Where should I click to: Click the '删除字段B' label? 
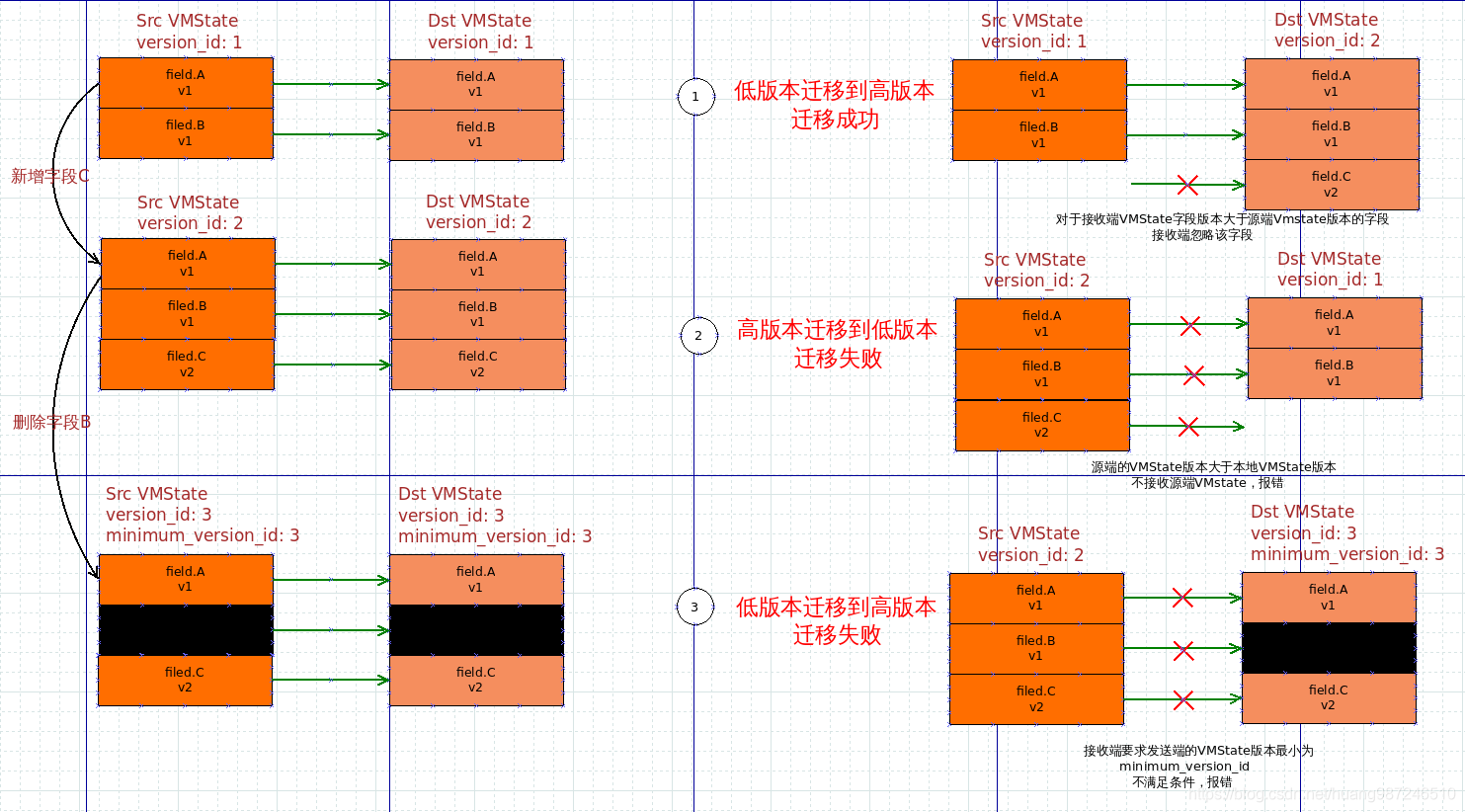tap(51, 422)
